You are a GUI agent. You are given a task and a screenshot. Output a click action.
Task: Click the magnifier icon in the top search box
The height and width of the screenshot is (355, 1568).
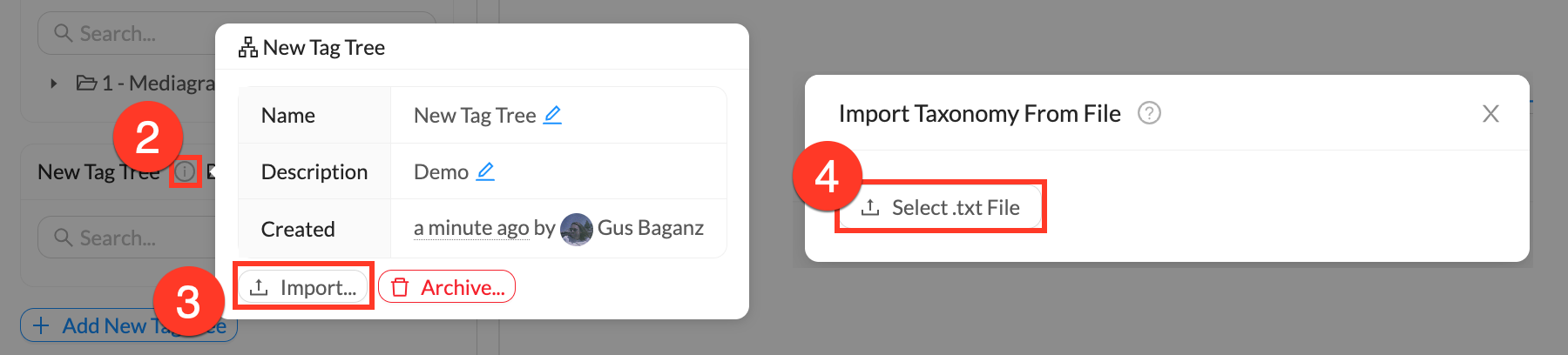(63, 33)
